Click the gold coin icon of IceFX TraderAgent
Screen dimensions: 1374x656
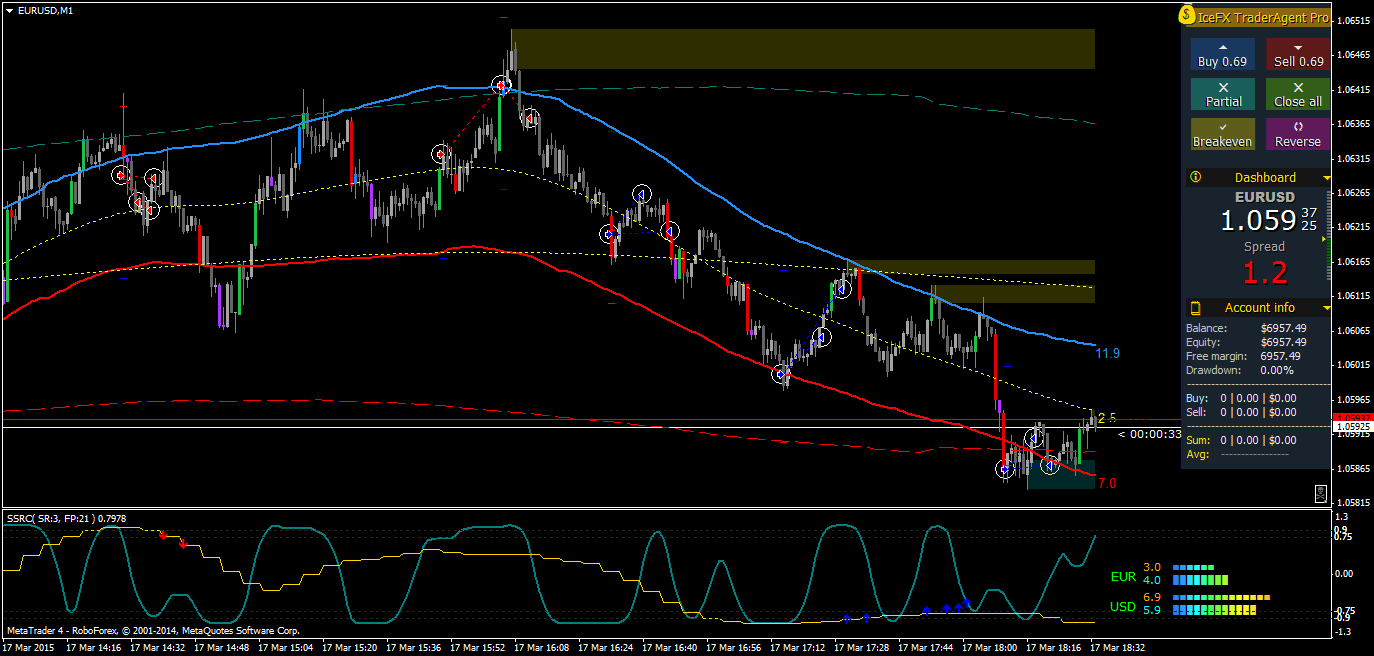[x=1186, y=15]
